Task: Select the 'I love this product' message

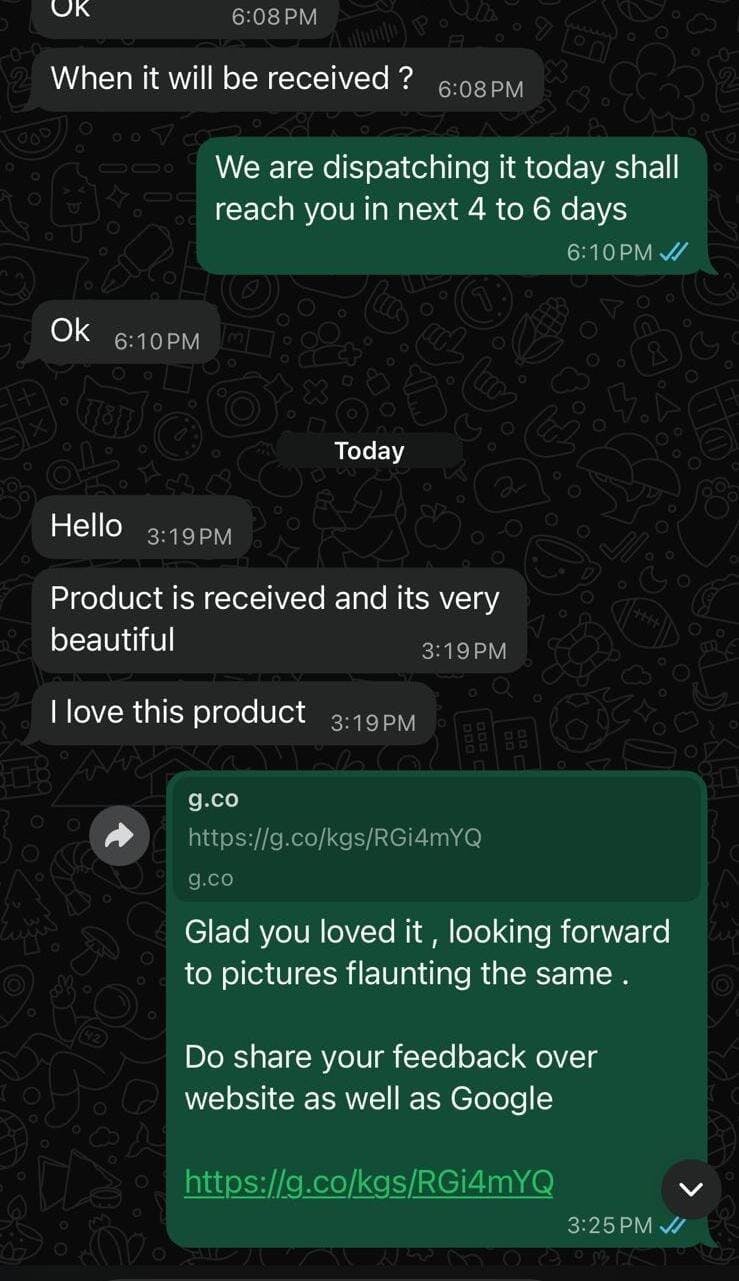Action: pyautogui.click(x=234, y=714)
